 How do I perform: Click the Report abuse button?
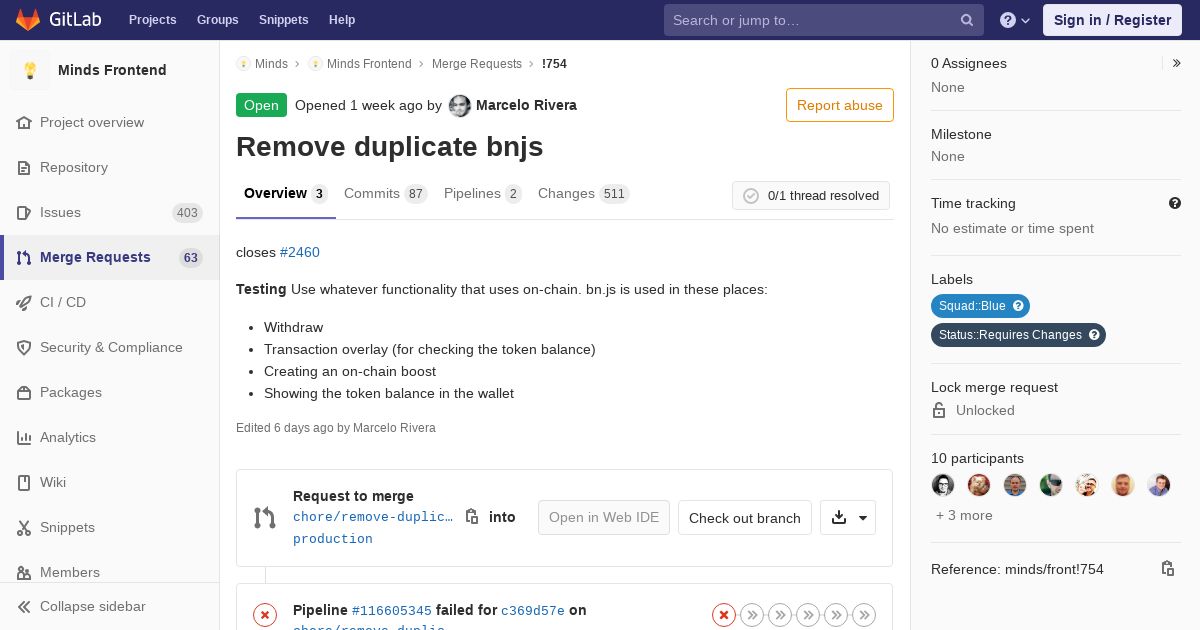[840, 105]
